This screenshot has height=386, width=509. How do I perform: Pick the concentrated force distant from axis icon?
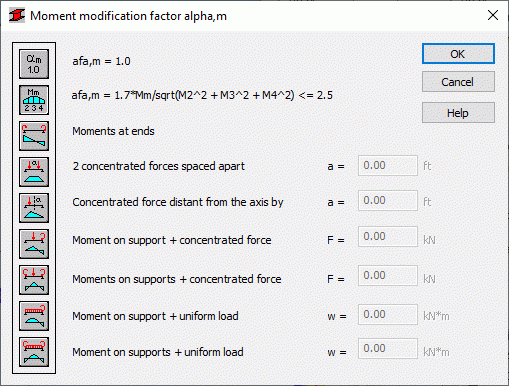pyautogui.click(x=34, y=208)
